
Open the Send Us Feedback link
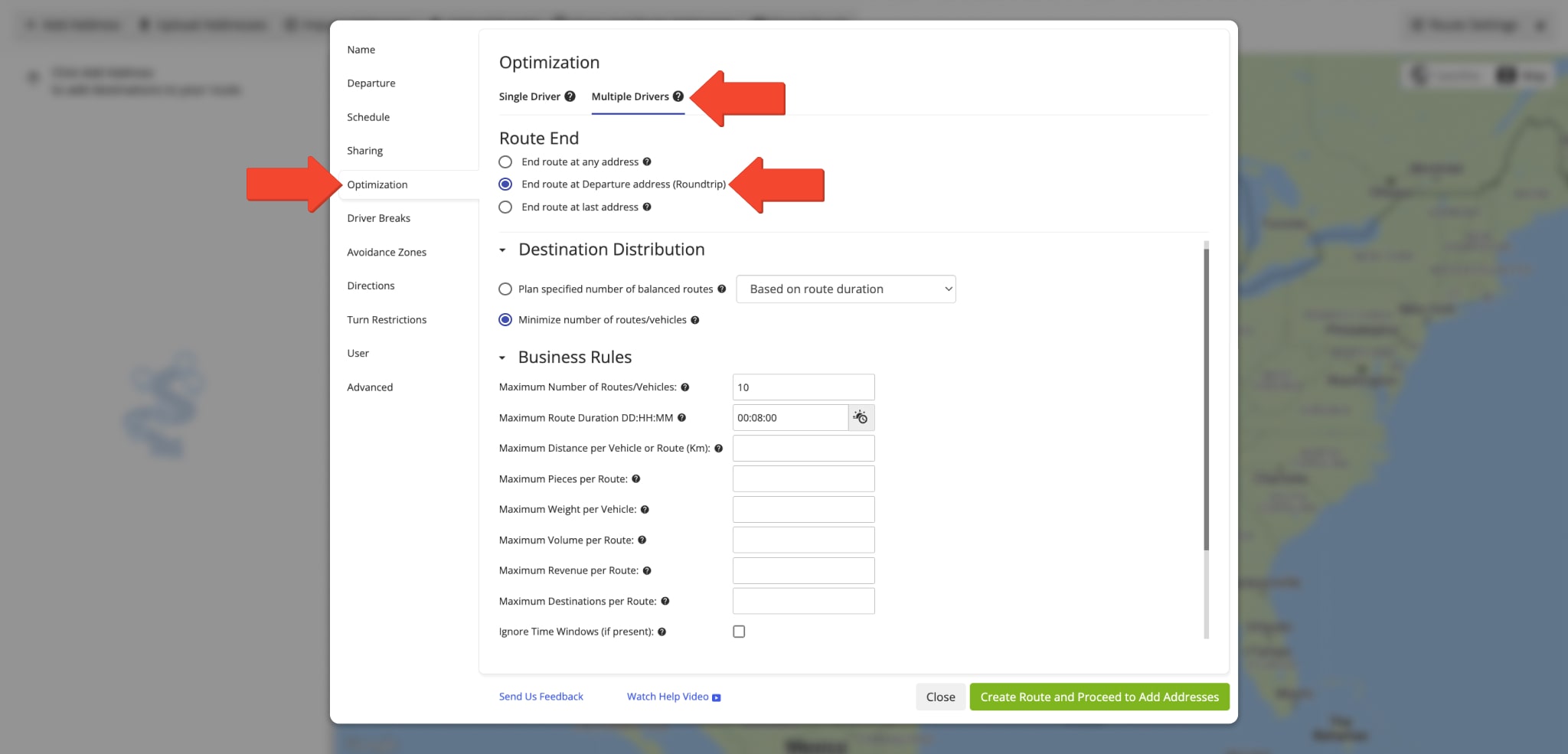[x=541, y=697]
